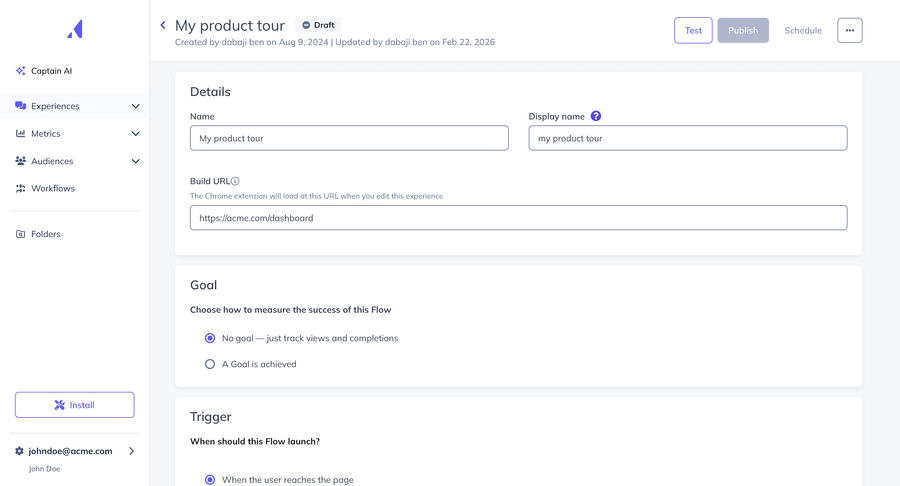The width and height of the screenshot is (900, 486).
Task: Click the Metrics chart icon
Action: coord(21,133)
